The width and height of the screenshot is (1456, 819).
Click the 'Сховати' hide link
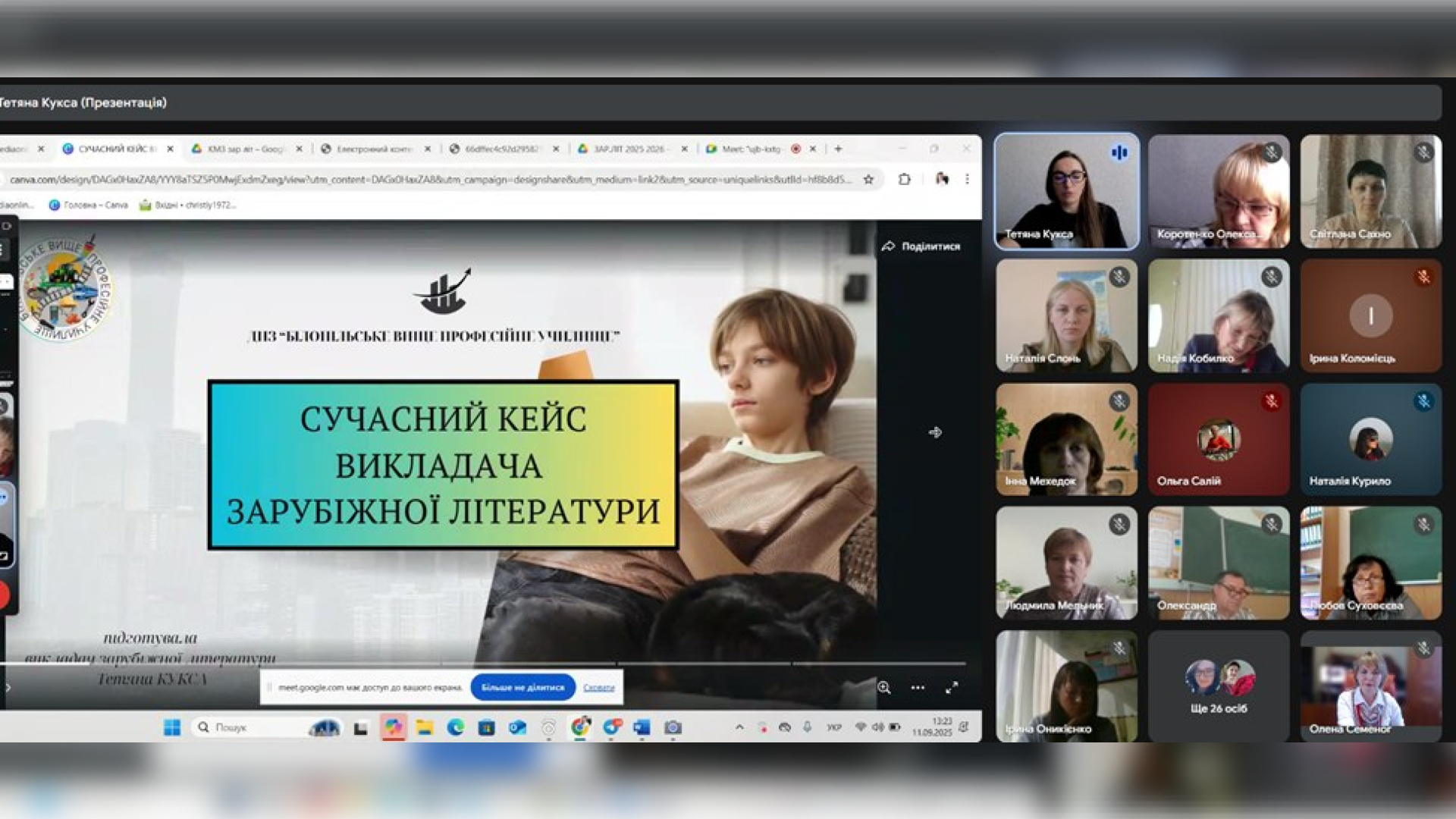pos(598,688)
